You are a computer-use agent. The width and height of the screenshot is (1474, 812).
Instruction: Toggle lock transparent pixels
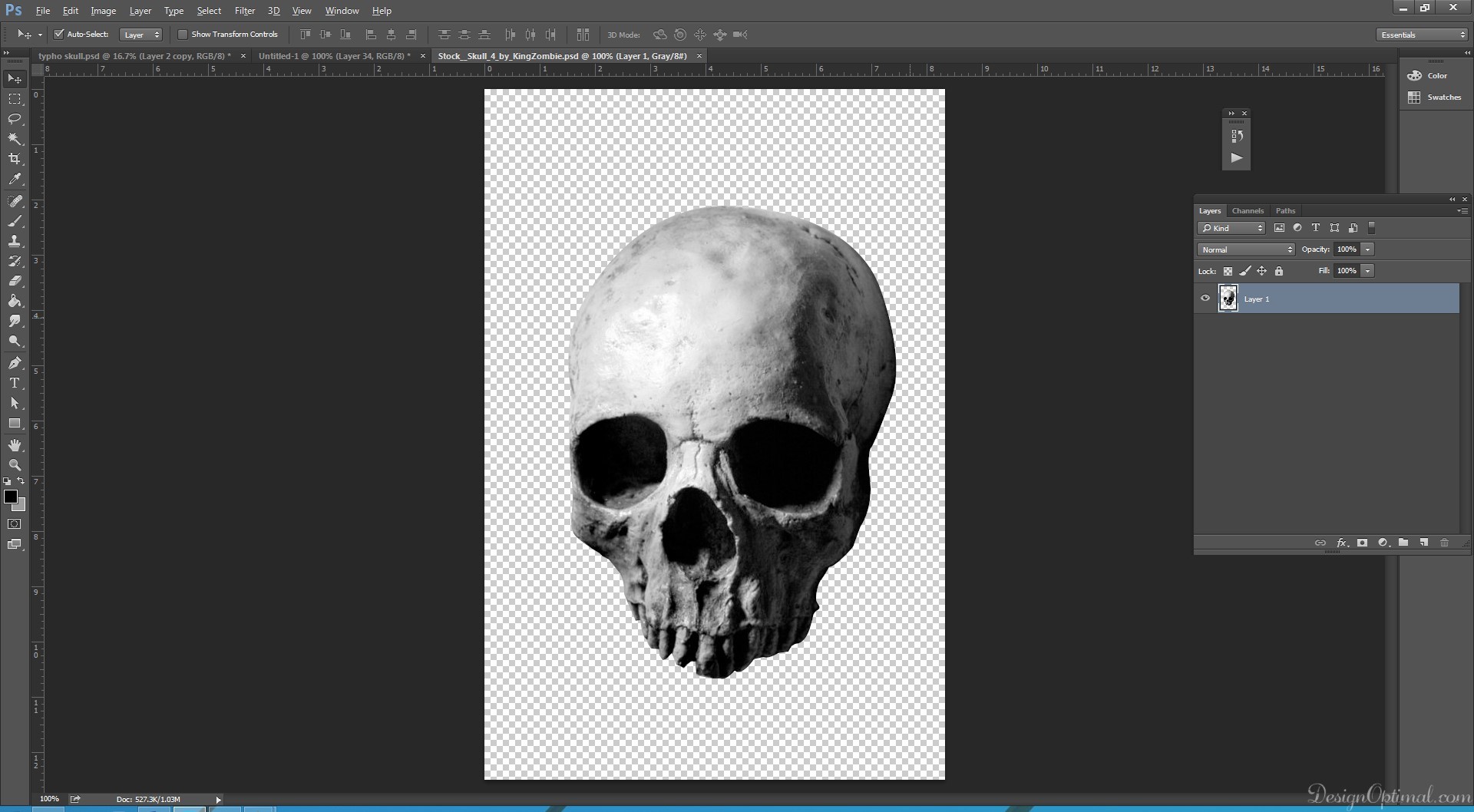1228,271
